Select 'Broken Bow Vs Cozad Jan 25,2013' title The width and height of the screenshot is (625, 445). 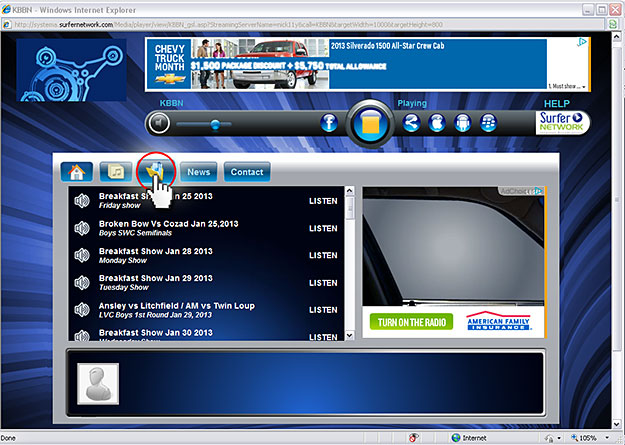point(169,224)
